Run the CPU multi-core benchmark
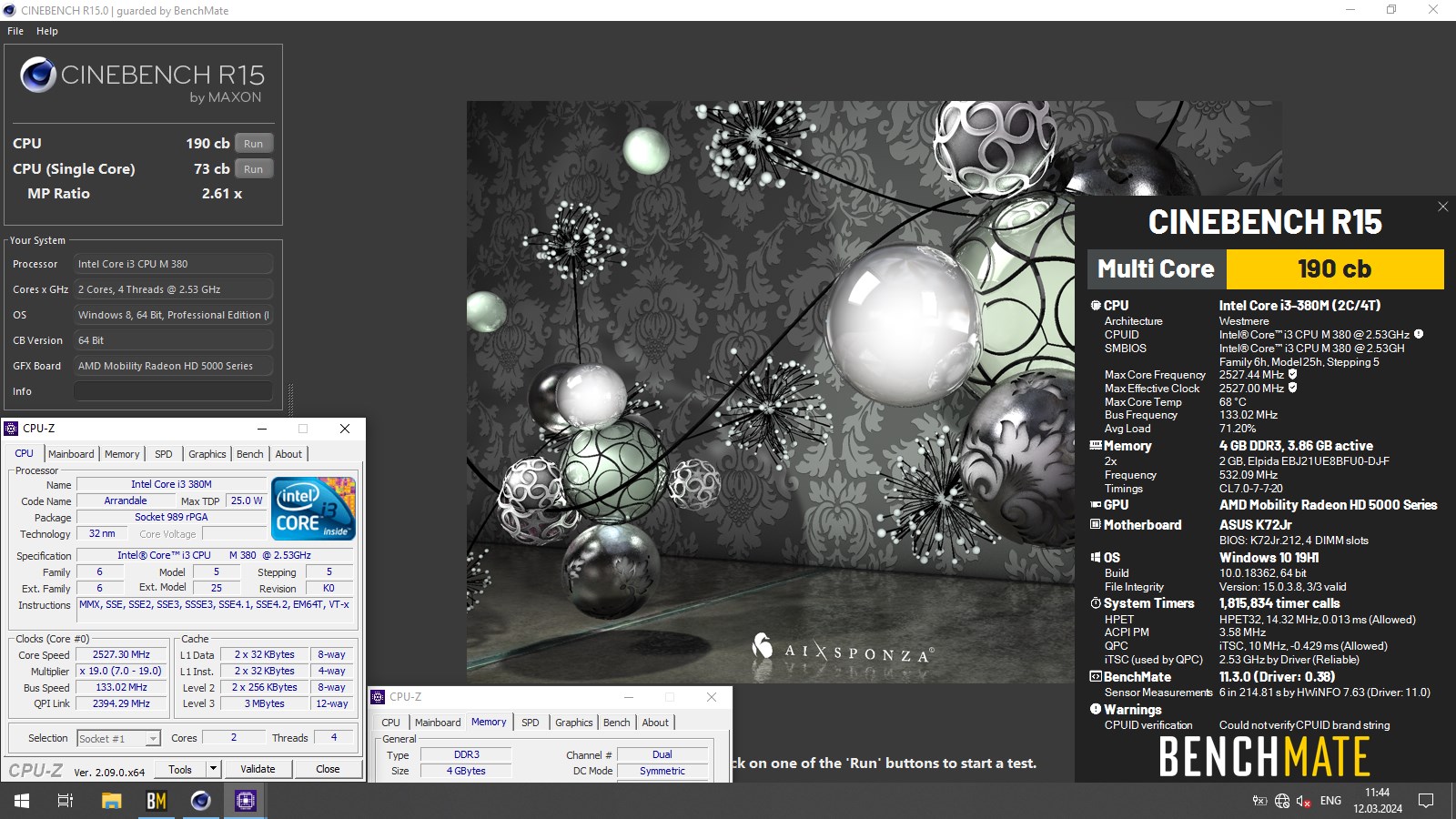1456x819 pixels. (x=254, y=144)
